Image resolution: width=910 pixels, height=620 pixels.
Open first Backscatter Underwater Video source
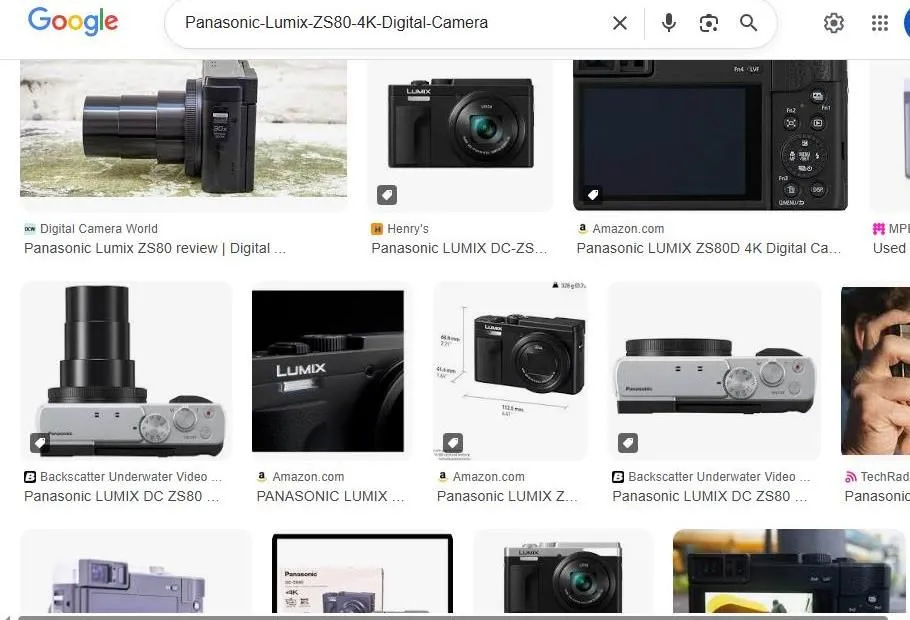[x=123, y=477]
